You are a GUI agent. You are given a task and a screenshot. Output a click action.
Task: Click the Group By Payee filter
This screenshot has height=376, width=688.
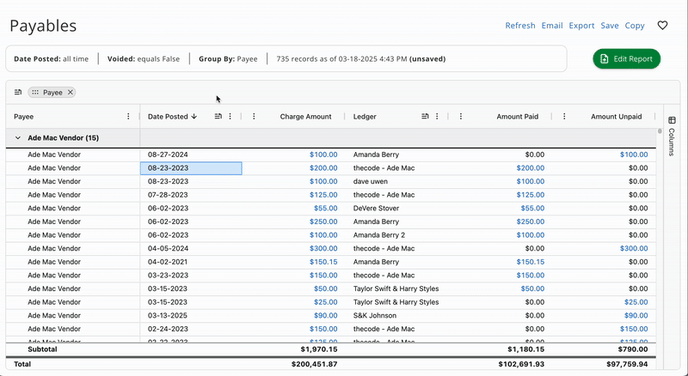(x=228, y=59)
